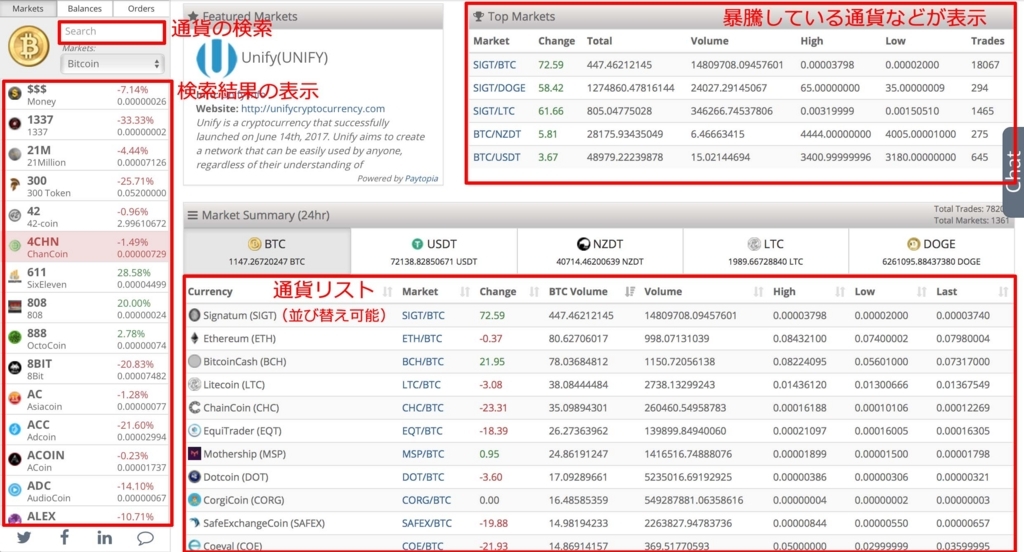The height and width of the screenshot is (552, 1024).
Task: Switch to the Markets tab
Action: (x=28, y=8)
